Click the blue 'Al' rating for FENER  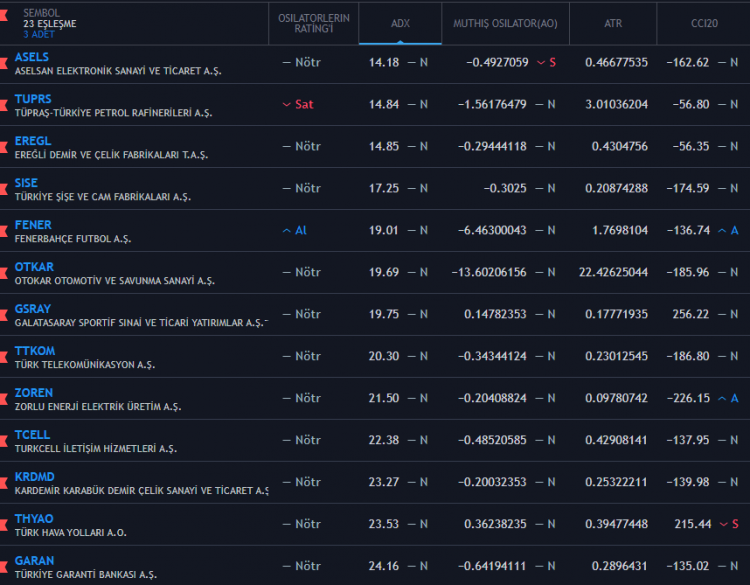point(295,231)
